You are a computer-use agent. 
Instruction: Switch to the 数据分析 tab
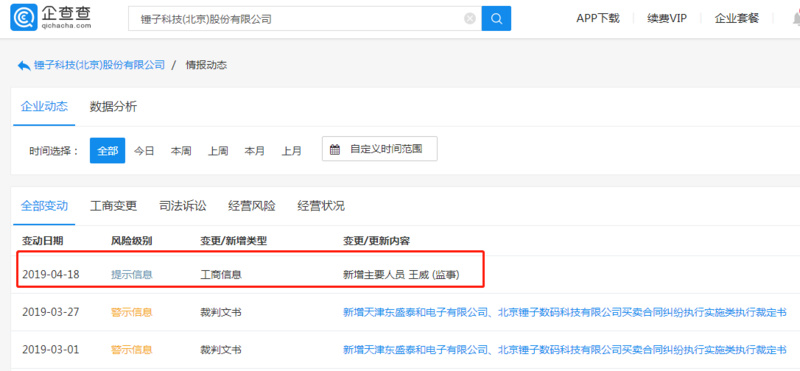point(113,107)
